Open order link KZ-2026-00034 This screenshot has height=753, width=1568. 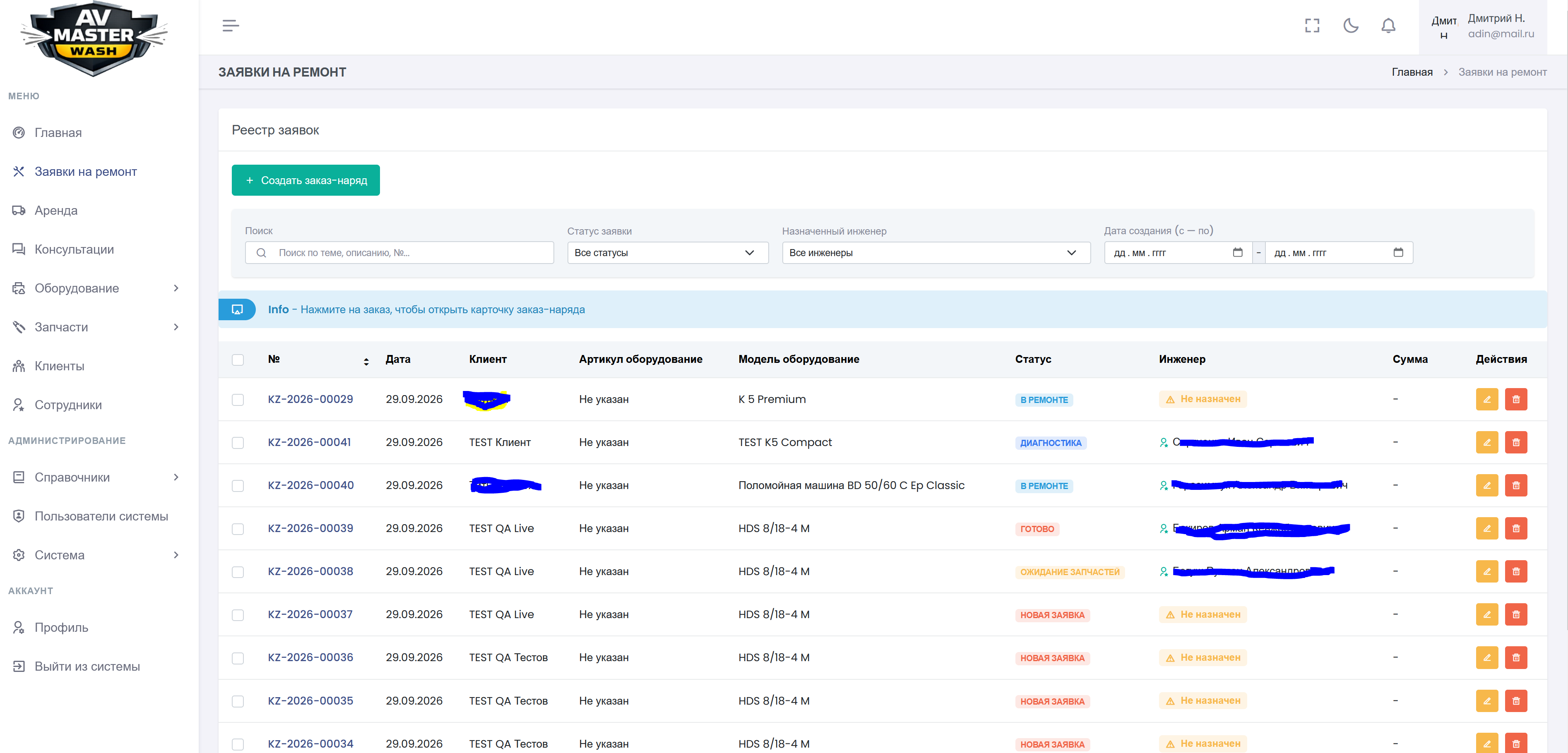coord(310,744)
